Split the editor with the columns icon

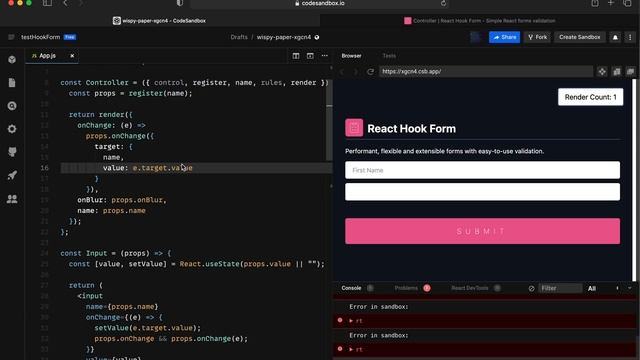pos(296,56)
